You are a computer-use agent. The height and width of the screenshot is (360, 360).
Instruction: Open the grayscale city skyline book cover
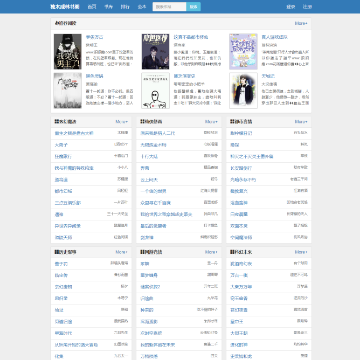pyautogui.click(x=68, y=91)
